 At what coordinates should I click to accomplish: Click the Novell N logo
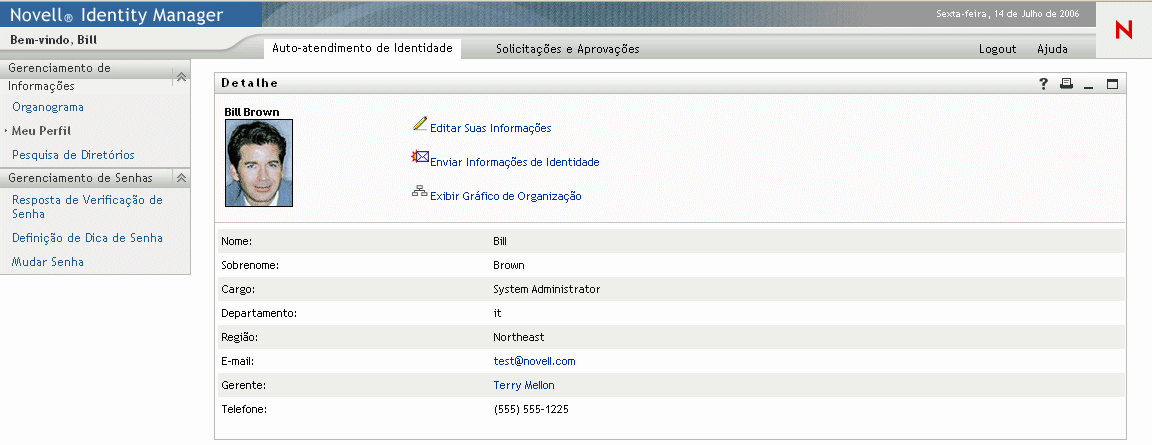1123,30
